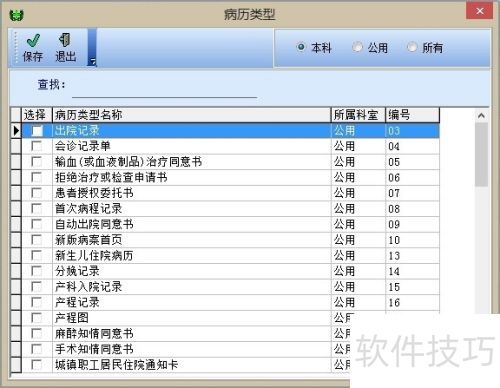Click the 选择 column header
Image resolution: width=500 pixels, height=388 pixels.
[37, 115]
